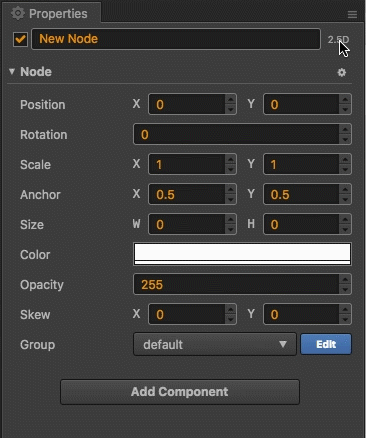Open the white Color swatch picker
Viewport: 366px width, 438px height.
click(242, 254)
